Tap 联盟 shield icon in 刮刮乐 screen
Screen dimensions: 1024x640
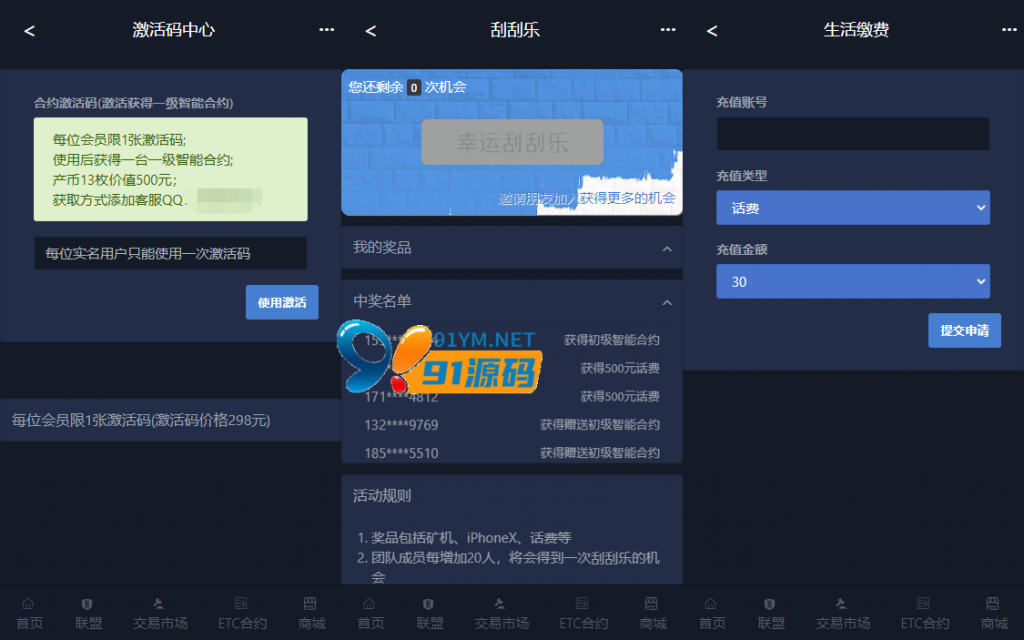tap(428, 604)
